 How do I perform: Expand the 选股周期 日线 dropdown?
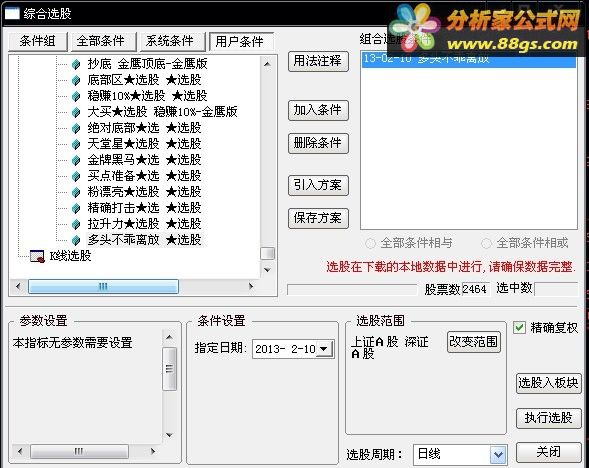tap(498, 454)
